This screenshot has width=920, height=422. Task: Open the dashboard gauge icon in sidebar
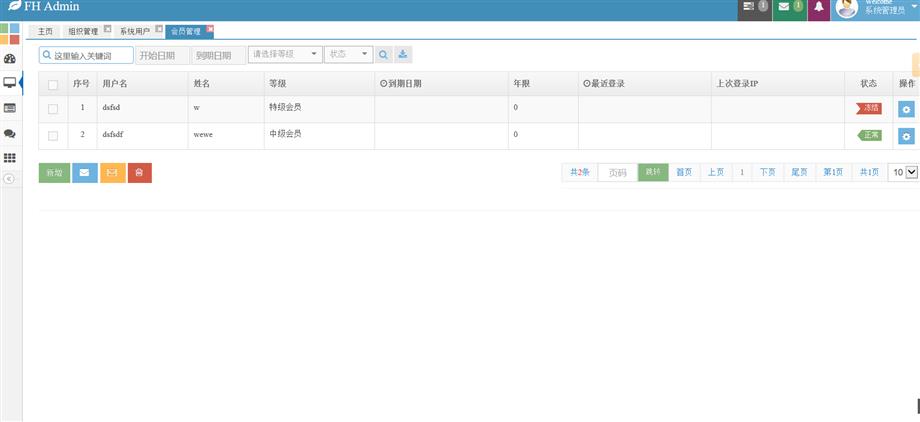click(10, 59)
